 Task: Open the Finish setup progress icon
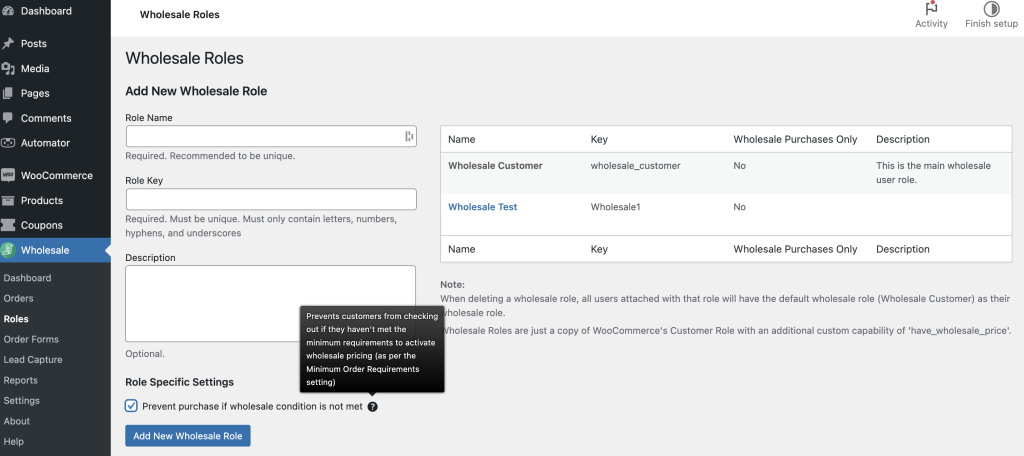[x=991, y=9]
